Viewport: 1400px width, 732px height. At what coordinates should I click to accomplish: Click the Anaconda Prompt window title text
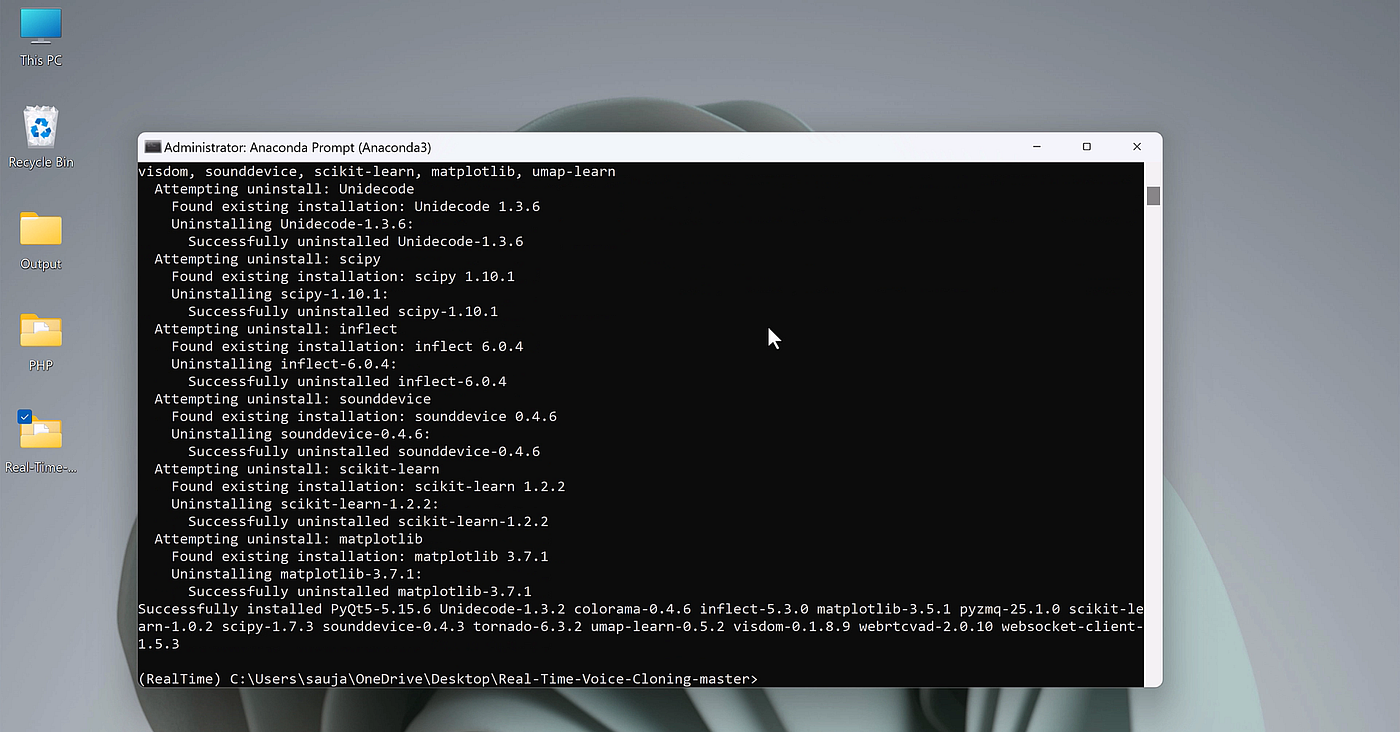click(x=298, y=147)
